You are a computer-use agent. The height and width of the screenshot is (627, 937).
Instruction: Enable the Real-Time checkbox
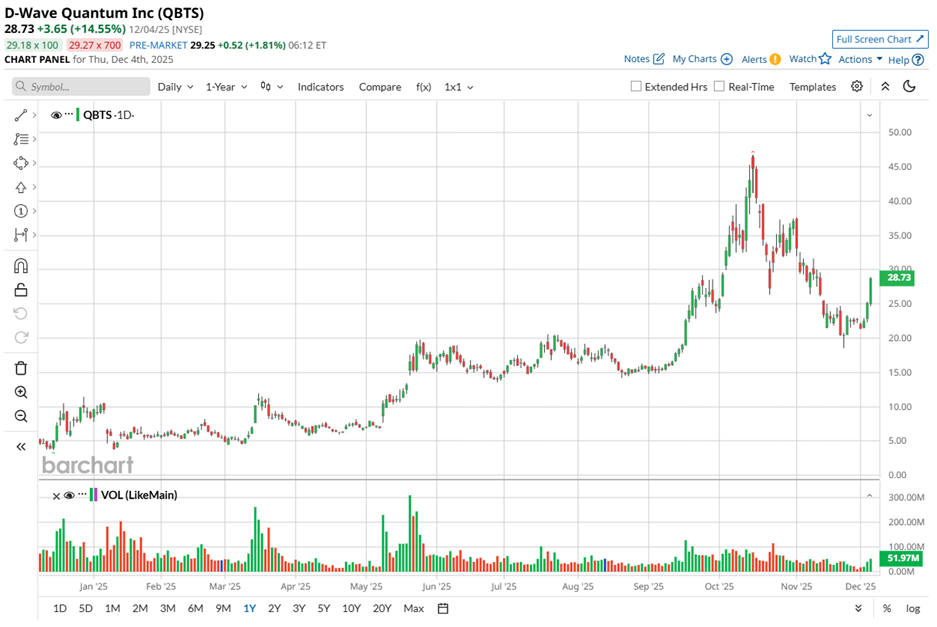point(719,87)
